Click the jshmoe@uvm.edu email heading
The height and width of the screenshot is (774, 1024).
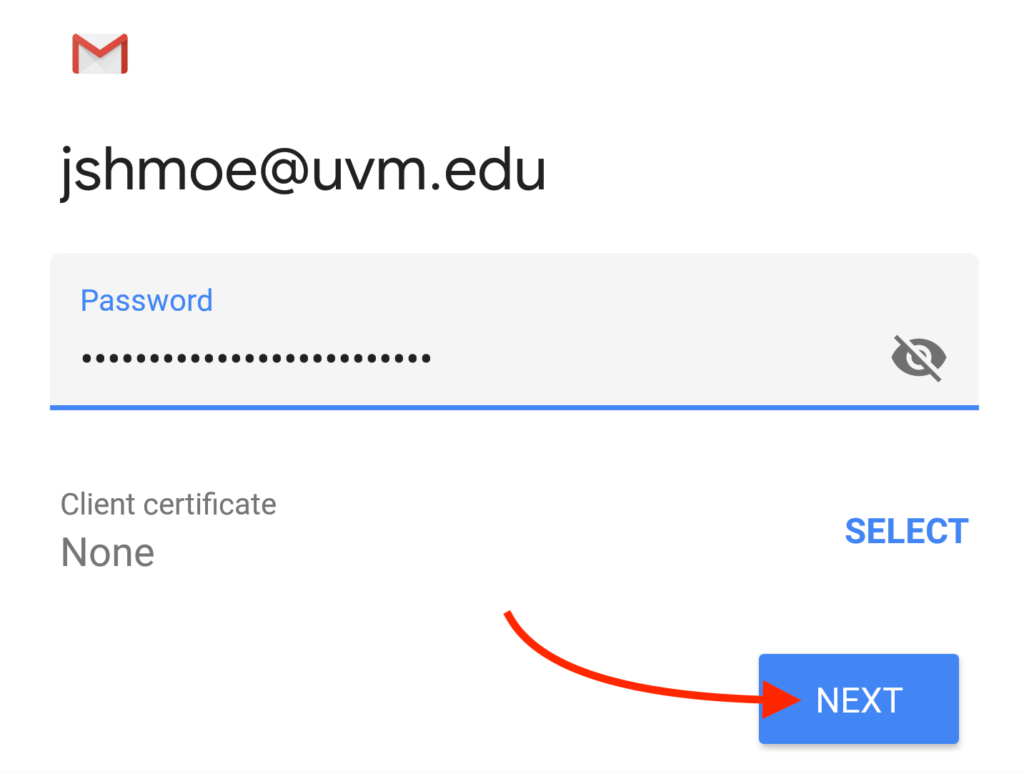pyautogui.click(x=303, y=172)
